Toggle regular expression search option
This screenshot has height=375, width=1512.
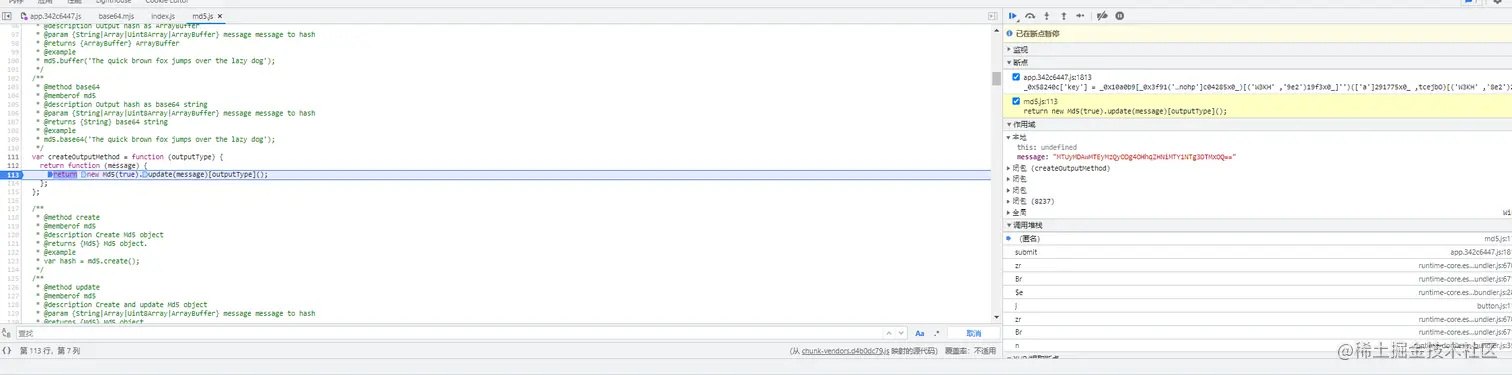[x=937, y=333]
